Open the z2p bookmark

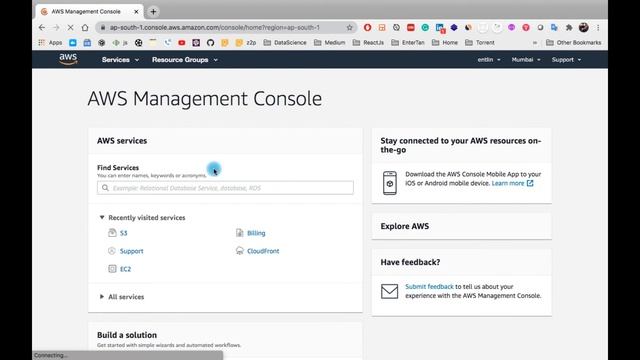point(246,42)
